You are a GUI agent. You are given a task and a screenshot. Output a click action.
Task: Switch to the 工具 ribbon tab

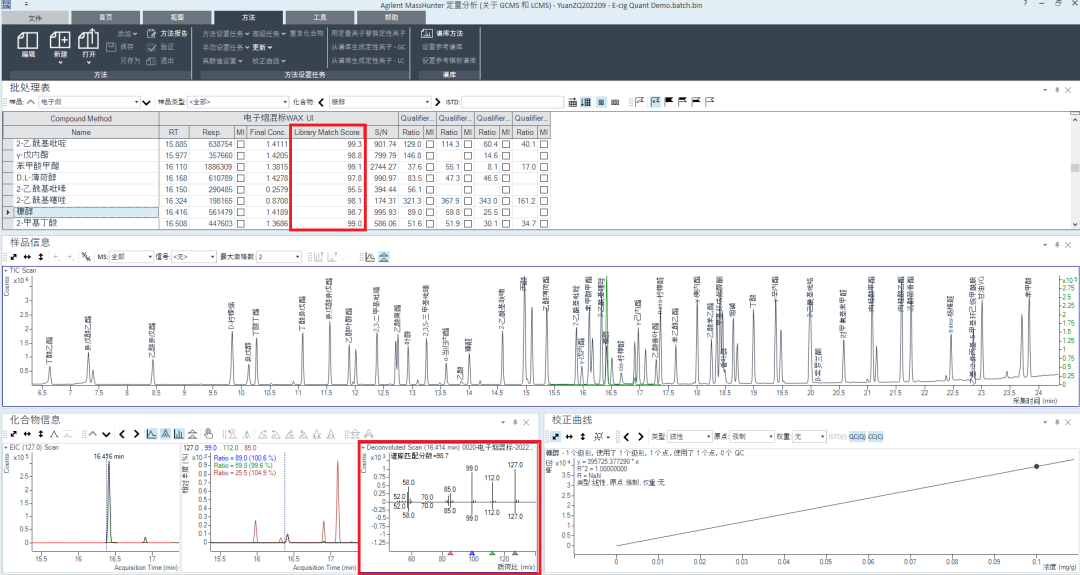coord(320,17)
